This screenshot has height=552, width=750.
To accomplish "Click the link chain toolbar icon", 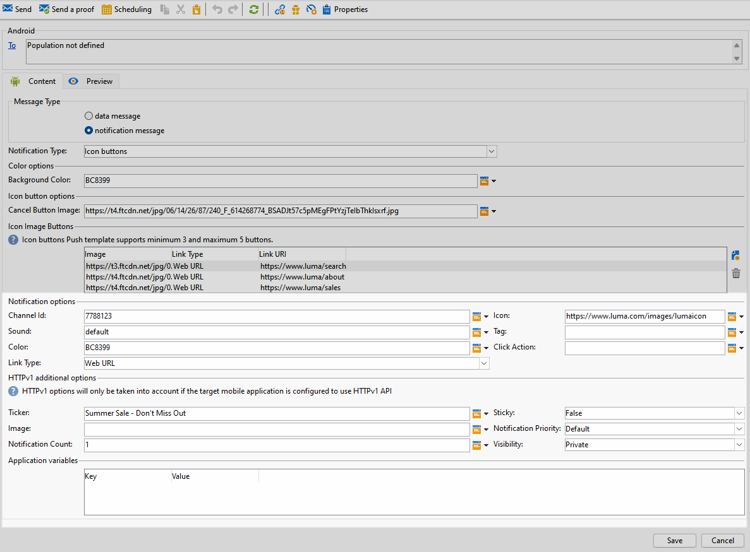I will click(280, 9).
